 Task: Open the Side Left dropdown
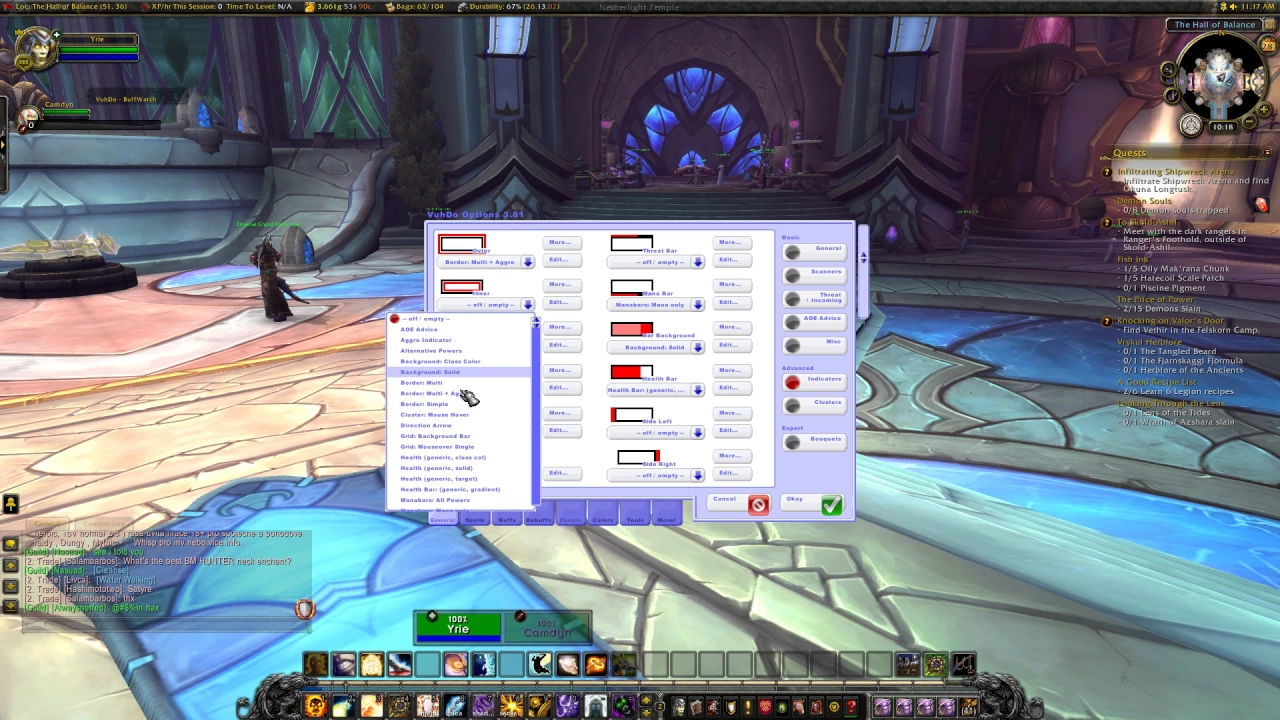(x=657, y=433)
